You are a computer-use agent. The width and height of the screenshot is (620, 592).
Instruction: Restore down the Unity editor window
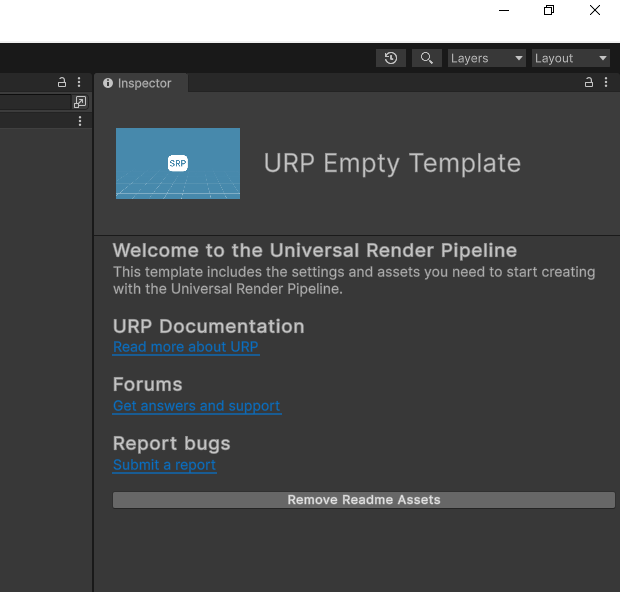pyautogui.click(x=549, y=10)
